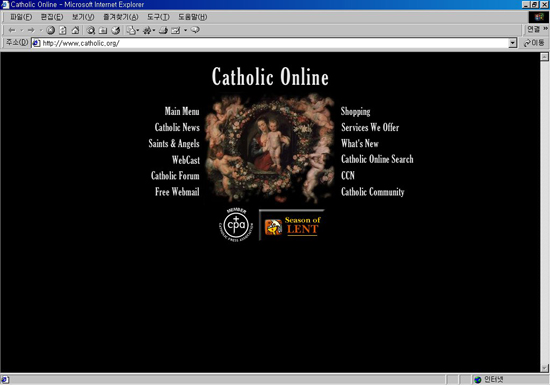Expand the 연결 links toolbar chevron
Viewport: 550px width, 385px height.
(545, 29)
